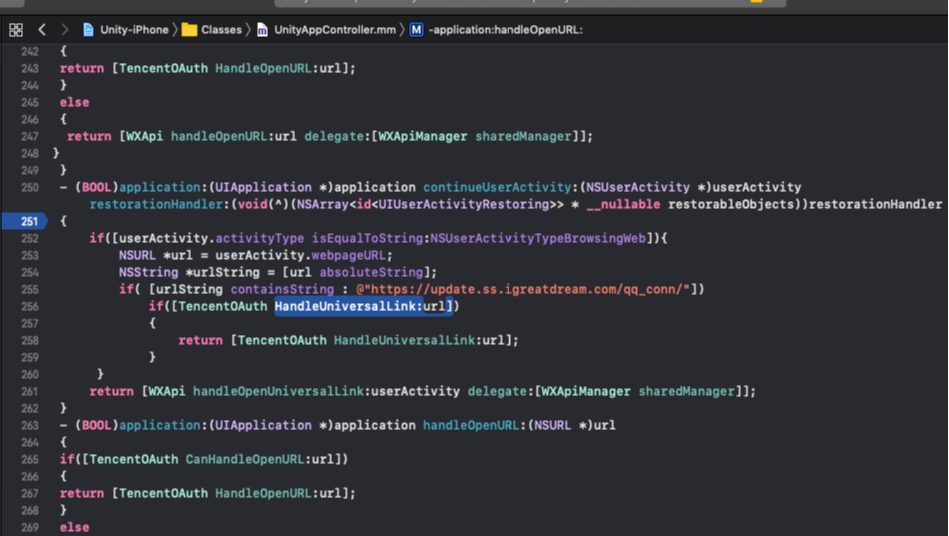Click isEqualToString on line 252

click(x=367, y=238)
